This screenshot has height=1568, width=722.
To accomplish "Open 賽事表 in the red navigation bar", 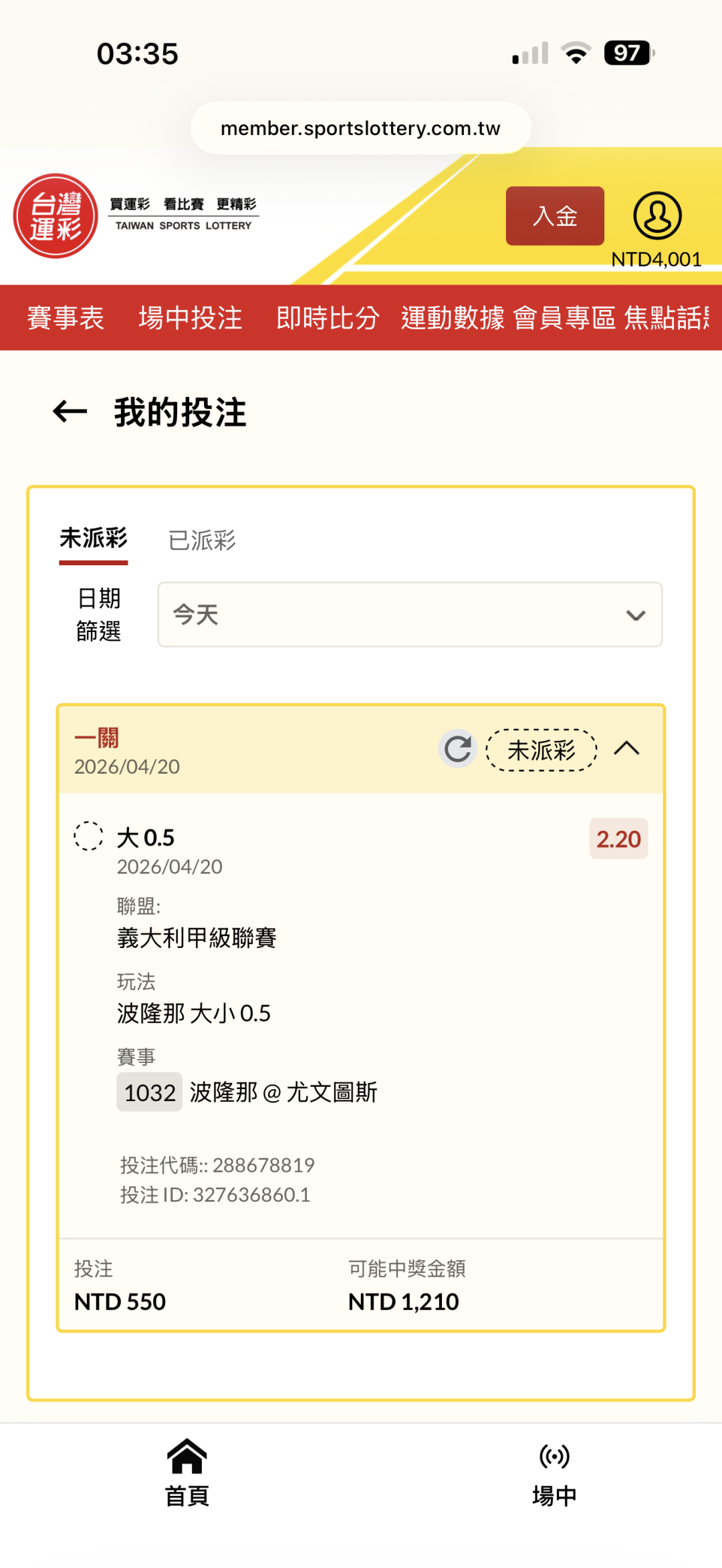I will [x=66, y=318].
